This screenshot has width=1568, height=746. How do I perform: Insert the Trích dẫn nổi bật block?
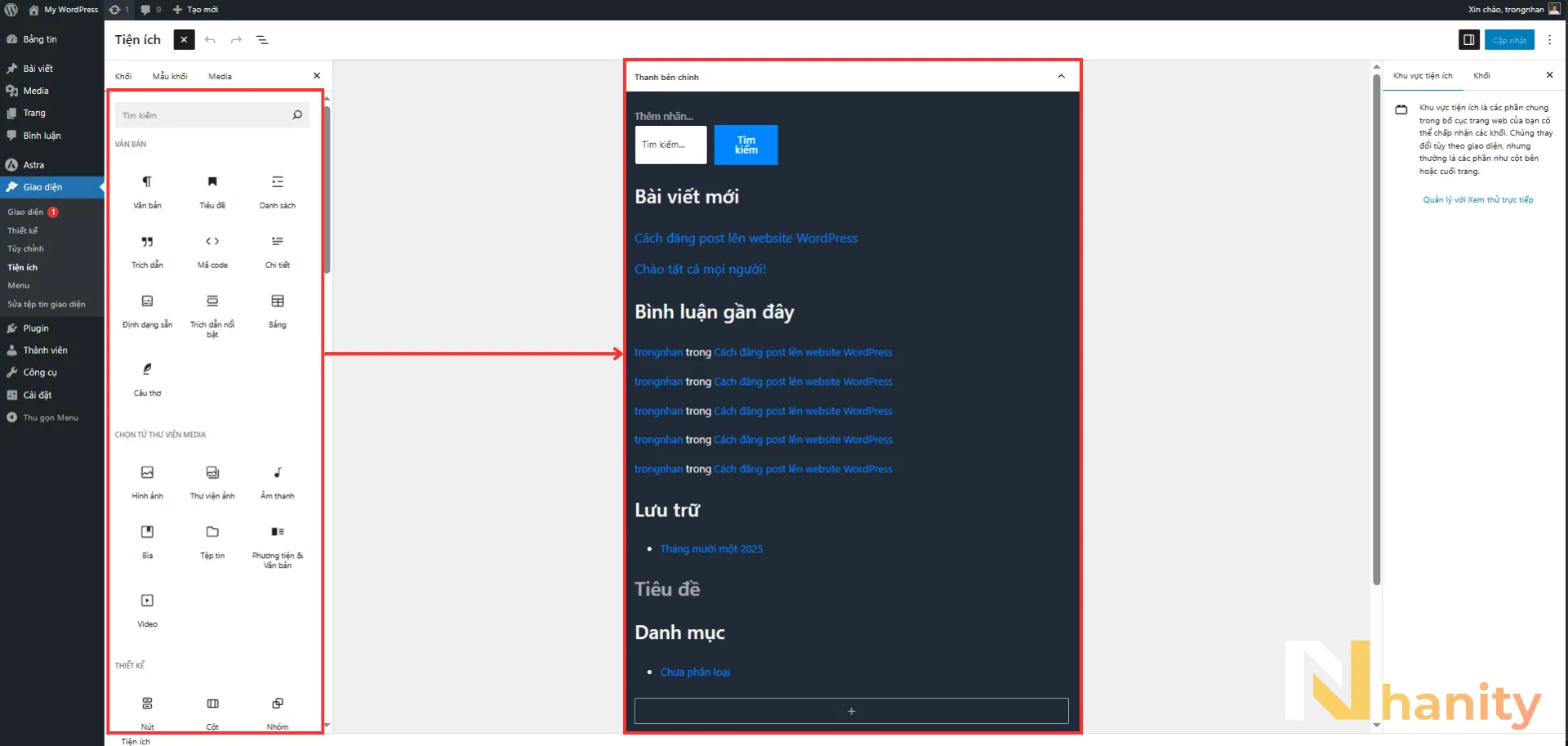212,315
